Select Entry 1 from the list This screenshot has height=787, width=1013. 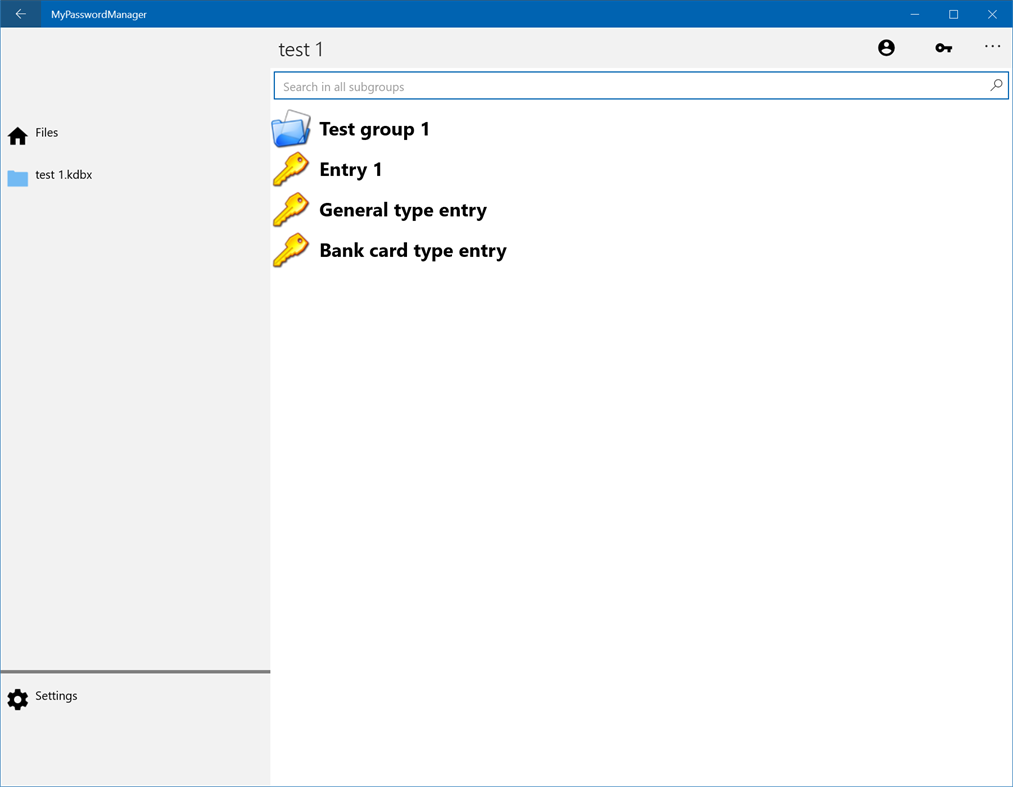350,170
